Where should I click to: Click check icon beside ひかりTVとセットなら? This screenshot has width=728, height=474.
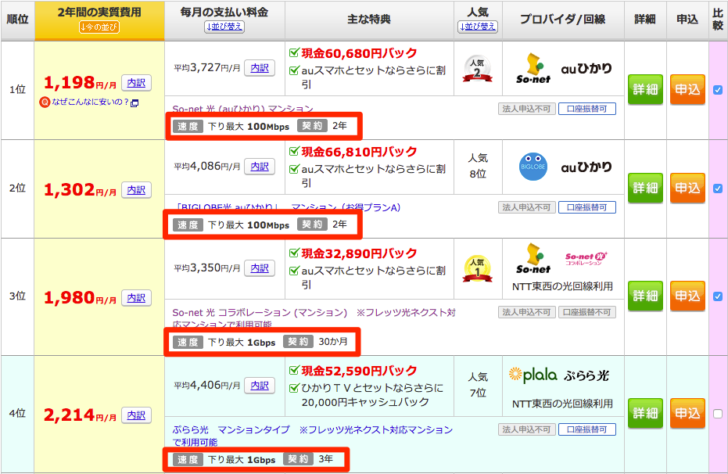(x=294, y=388)
